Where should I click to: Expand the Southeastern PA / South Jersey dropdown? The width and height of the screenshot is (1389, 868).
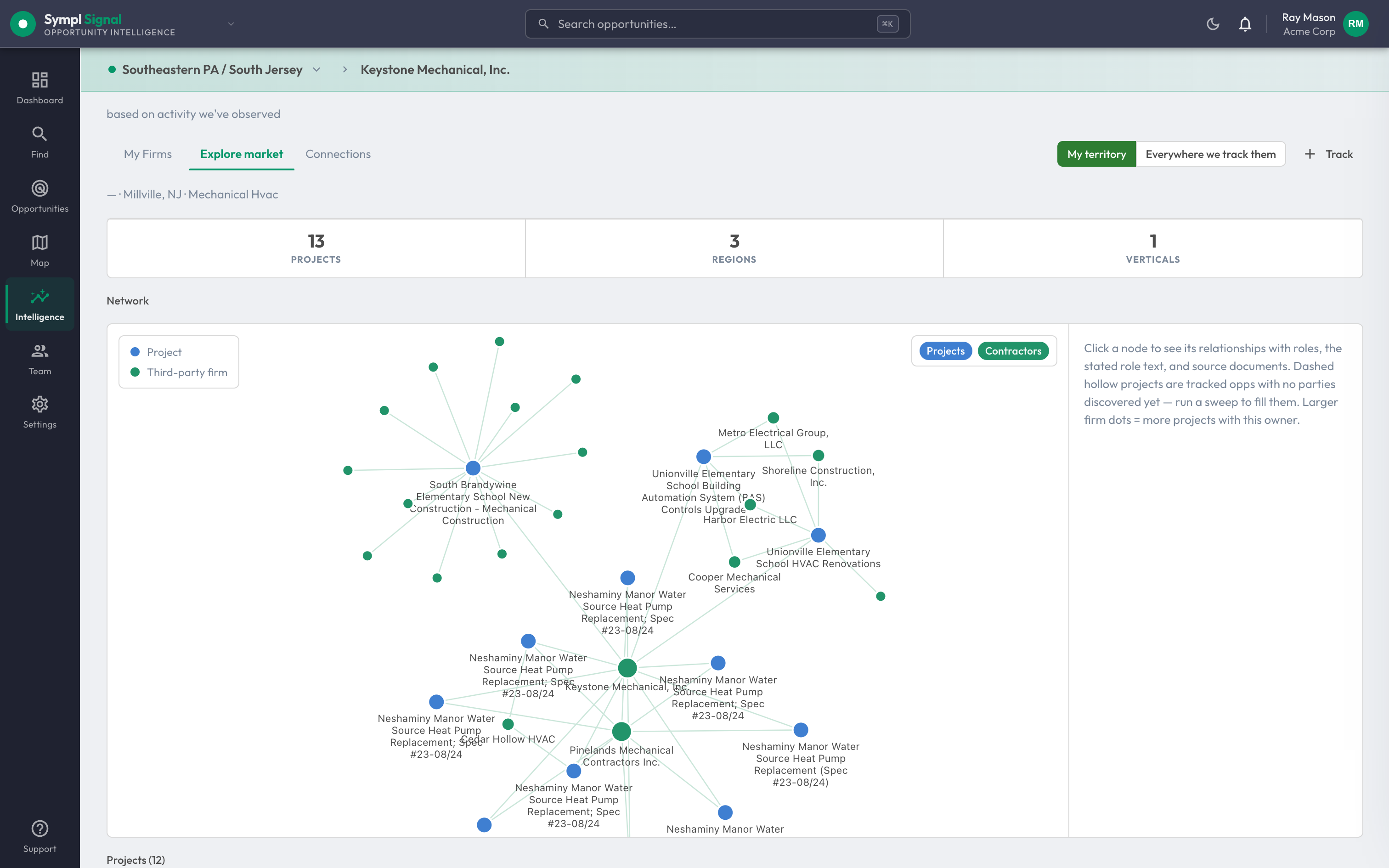pyautogui.click(x=316, y=69)
